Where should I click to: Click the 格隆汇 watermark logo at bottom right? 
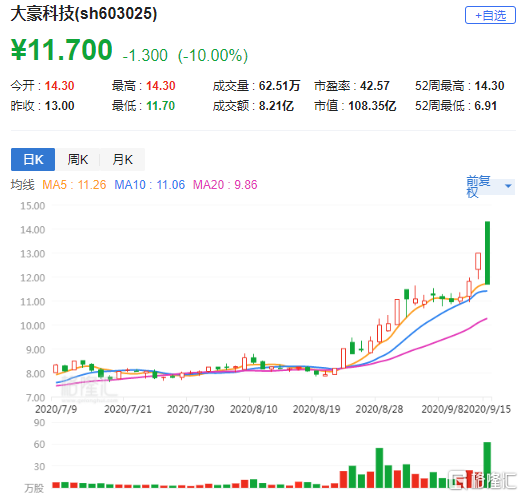482,480
